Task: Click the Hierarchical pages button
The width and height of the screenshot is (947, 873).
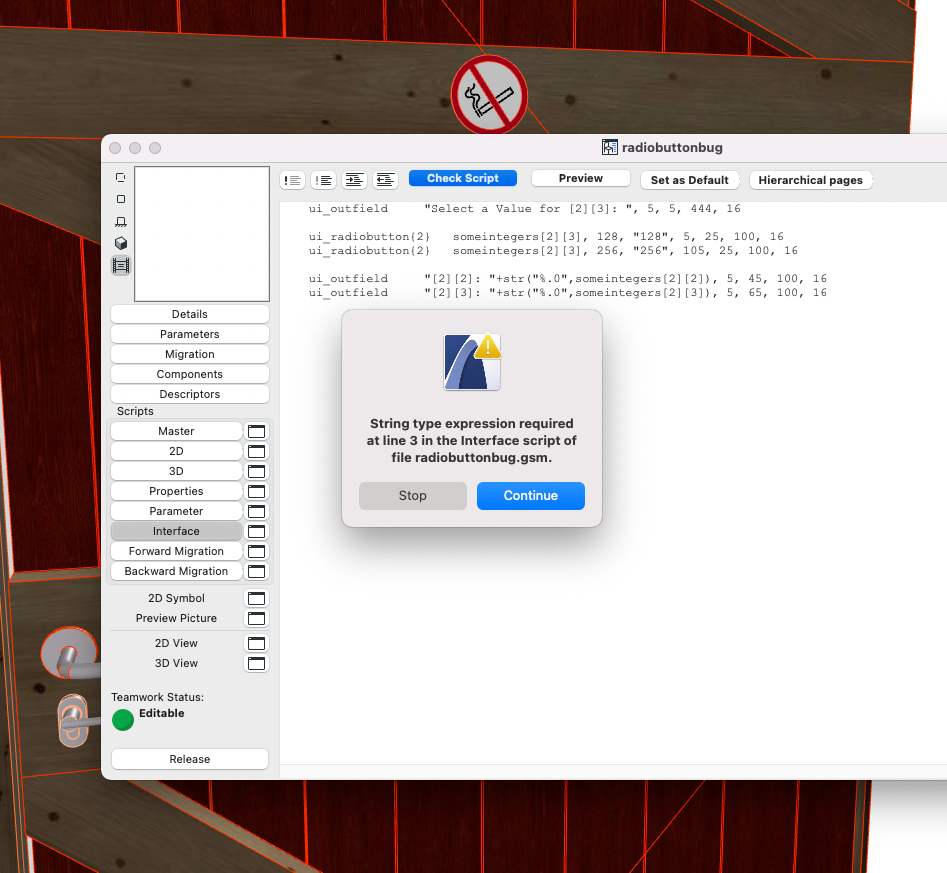Action: (811, 180)
